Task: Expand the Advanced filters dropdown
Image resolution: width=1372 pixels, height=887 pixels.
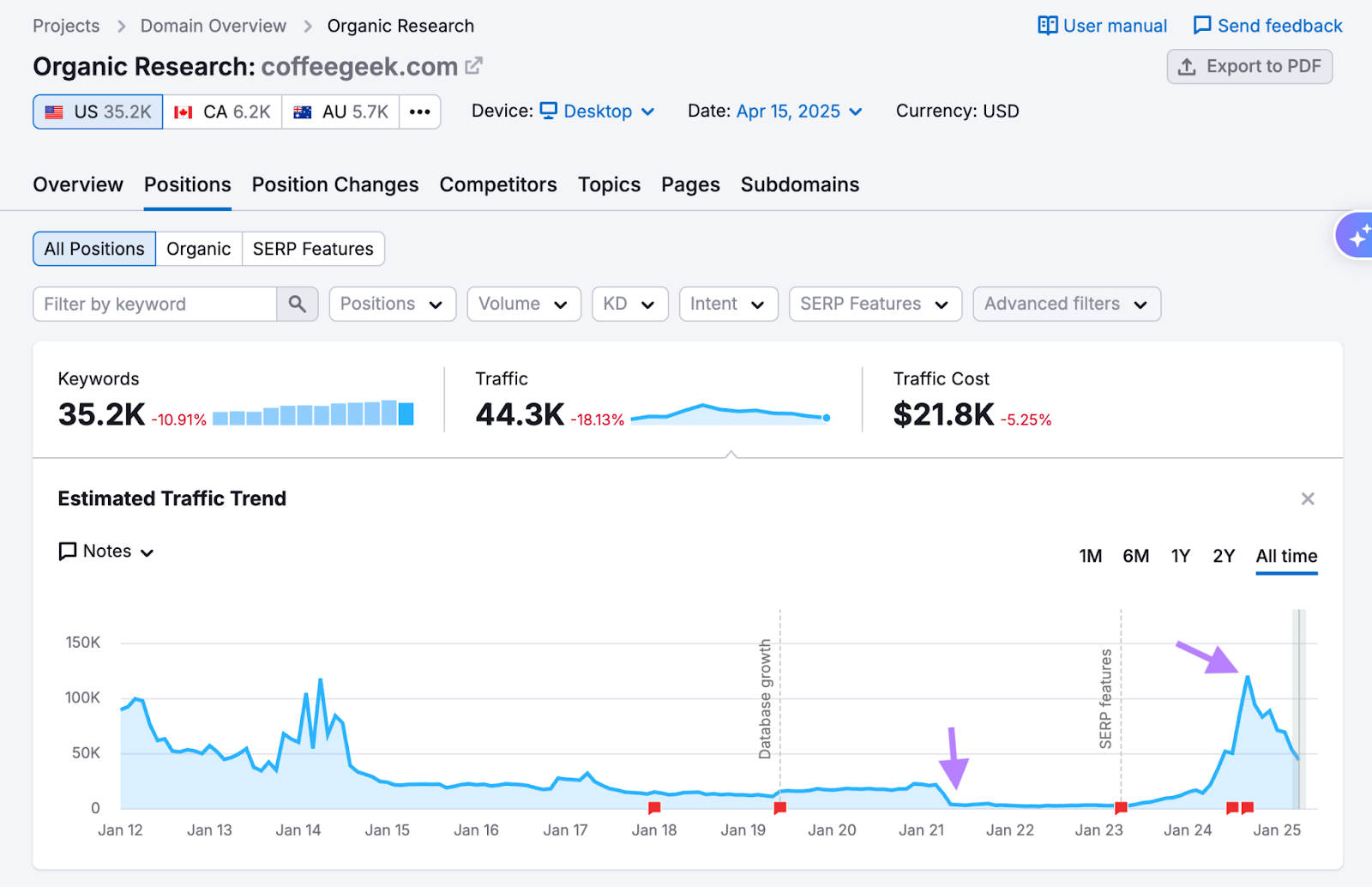Action: point(1066,304)
